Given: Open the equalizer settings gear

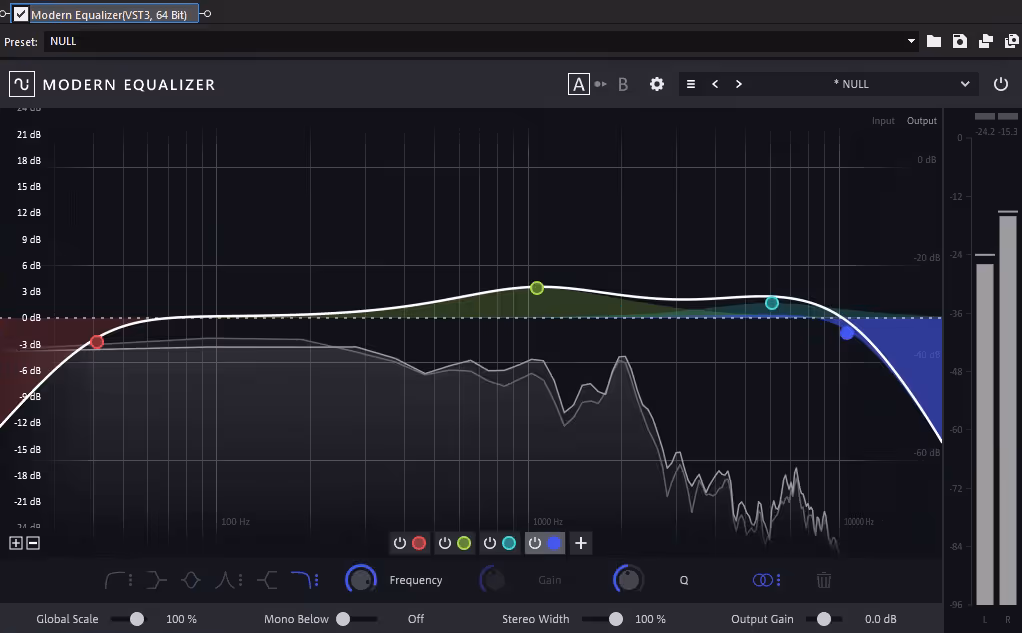Looking at the screenshot, I should tap(657, 84).
